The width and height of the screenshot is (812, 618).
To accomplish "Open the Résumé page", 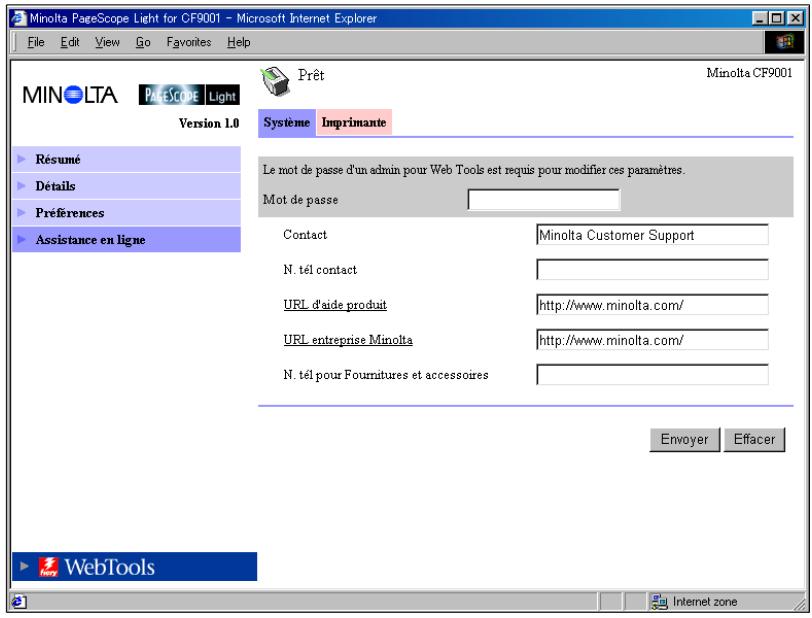I will 126,159.
